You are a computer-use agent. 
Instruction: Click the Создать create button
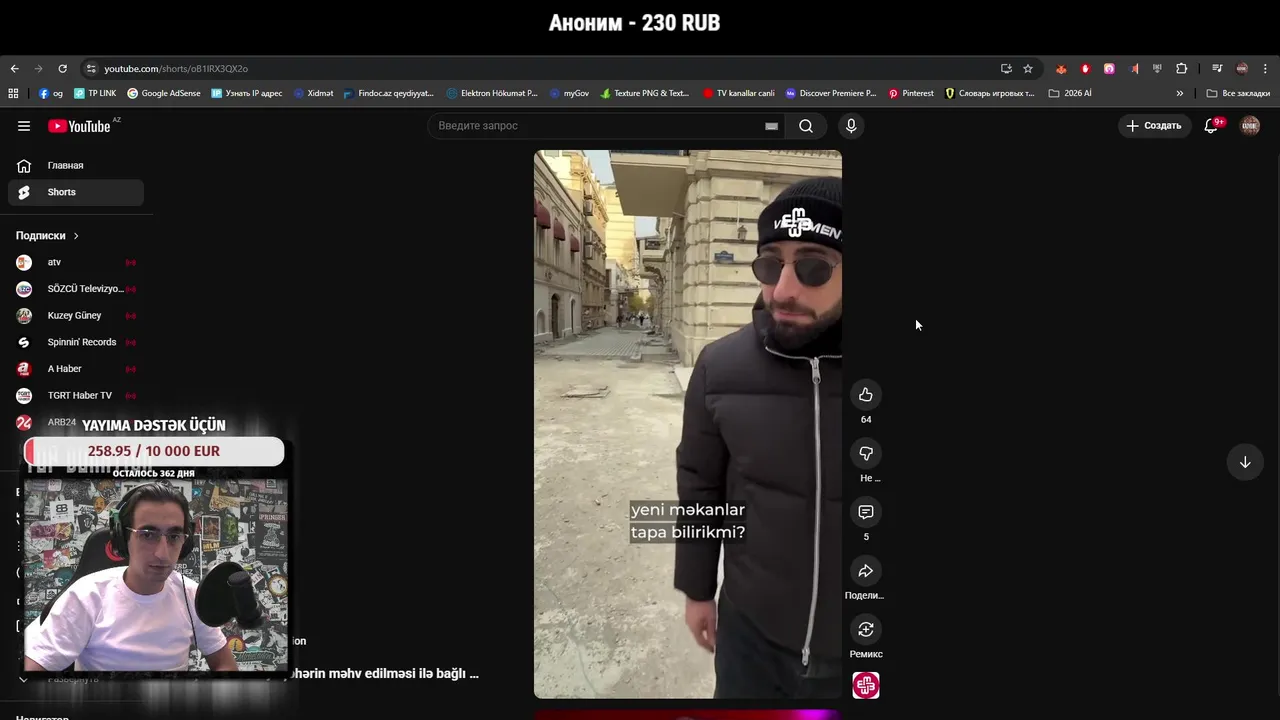(1155, 126)
